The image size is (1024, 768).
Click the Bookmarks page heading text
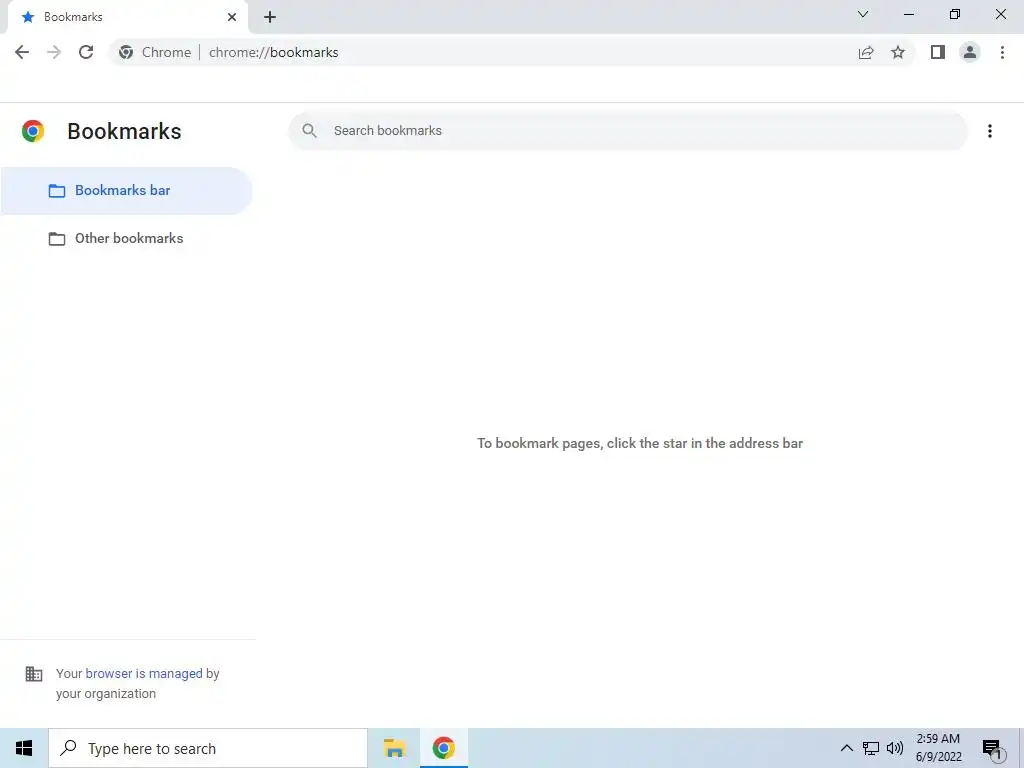pyautogui.click(x=124, y=131)
